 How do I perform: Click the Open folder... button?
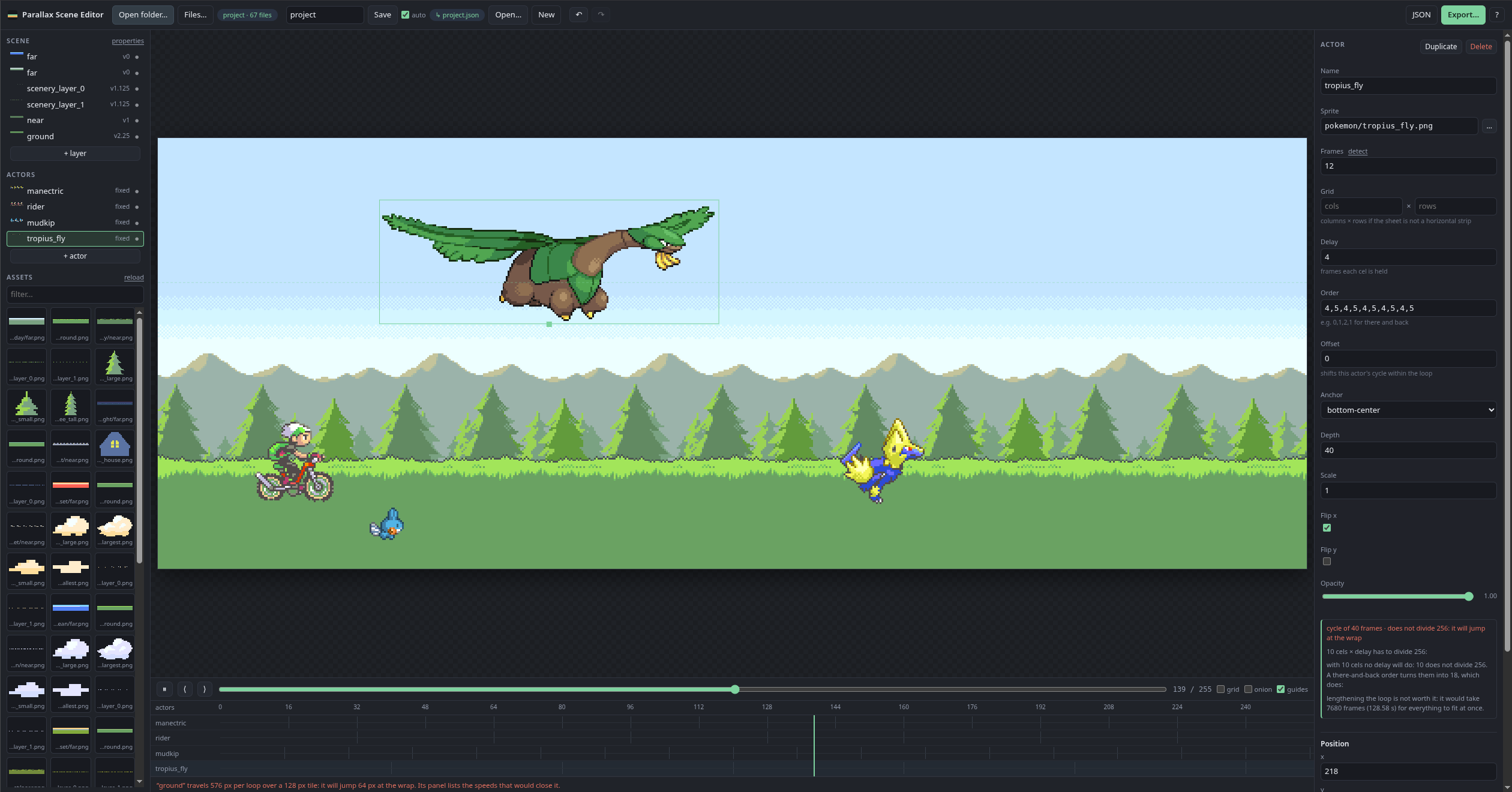point(143,15)
